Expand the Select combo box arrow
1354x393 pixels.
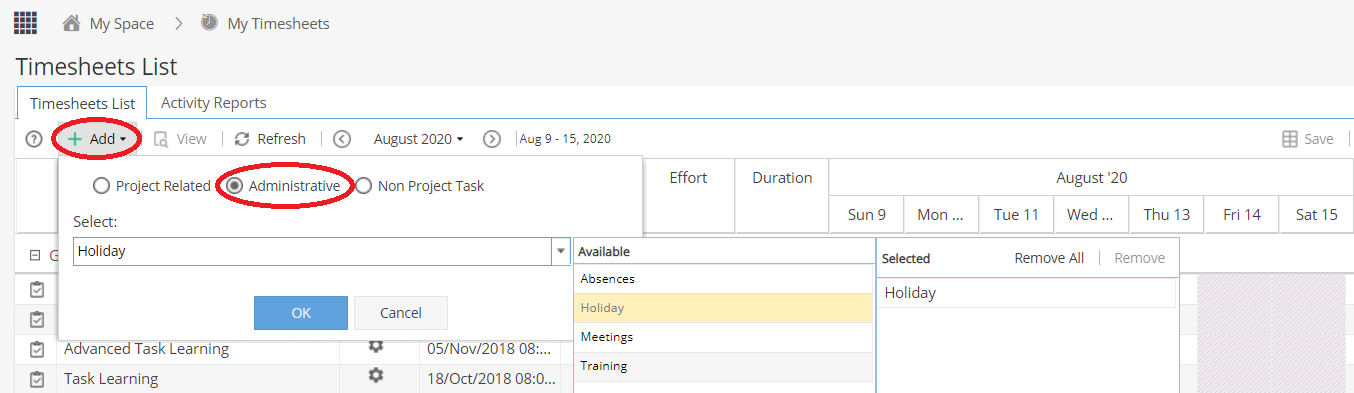561,251
